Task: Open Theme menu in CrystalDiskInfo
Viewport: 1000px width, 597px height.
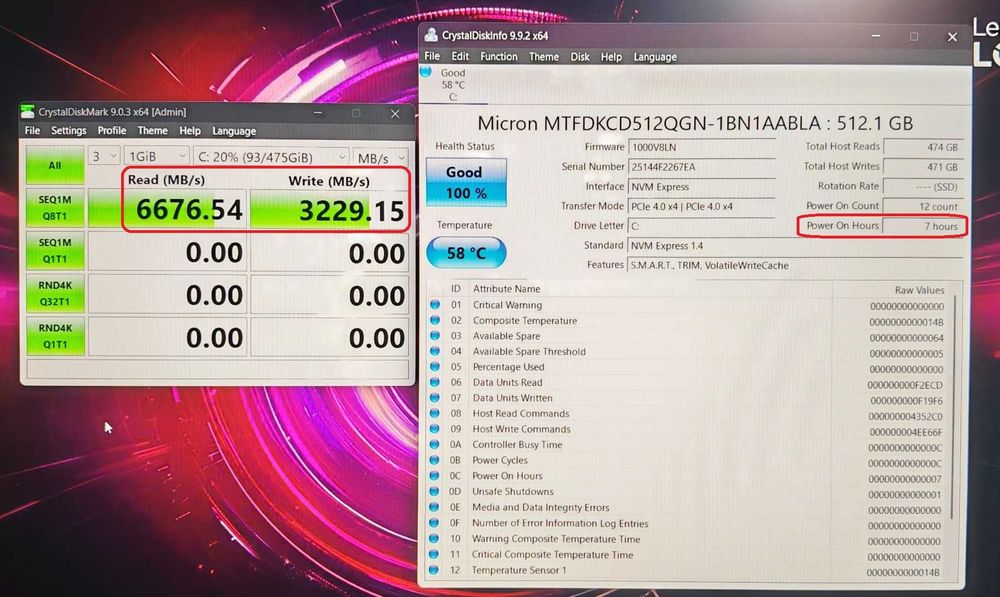Action: (543, 57)
